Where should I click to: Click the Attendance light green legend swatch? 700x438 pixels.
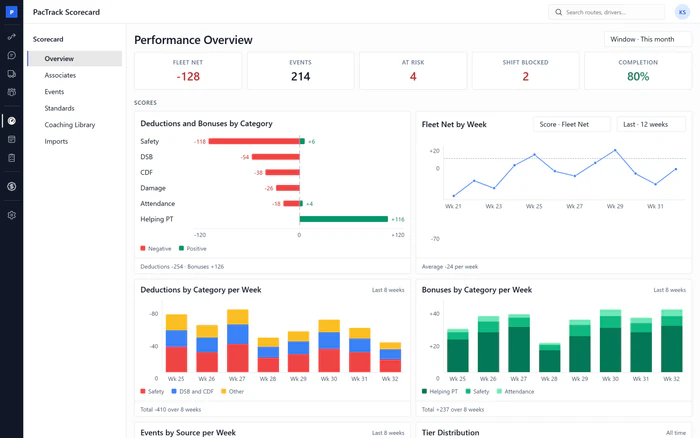tap(499, 391)
